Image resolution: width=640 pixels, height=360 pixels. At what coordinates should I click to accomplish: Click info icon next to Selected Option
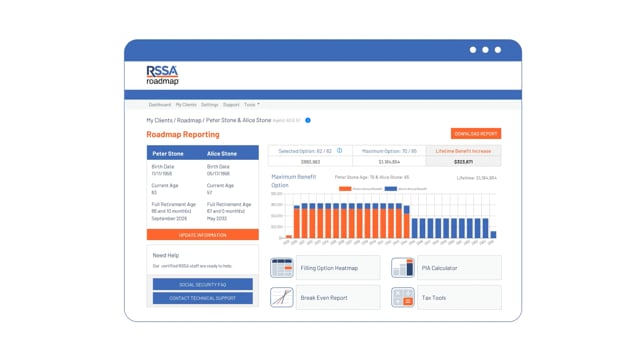pyautogui.click(x=339, y=151)
